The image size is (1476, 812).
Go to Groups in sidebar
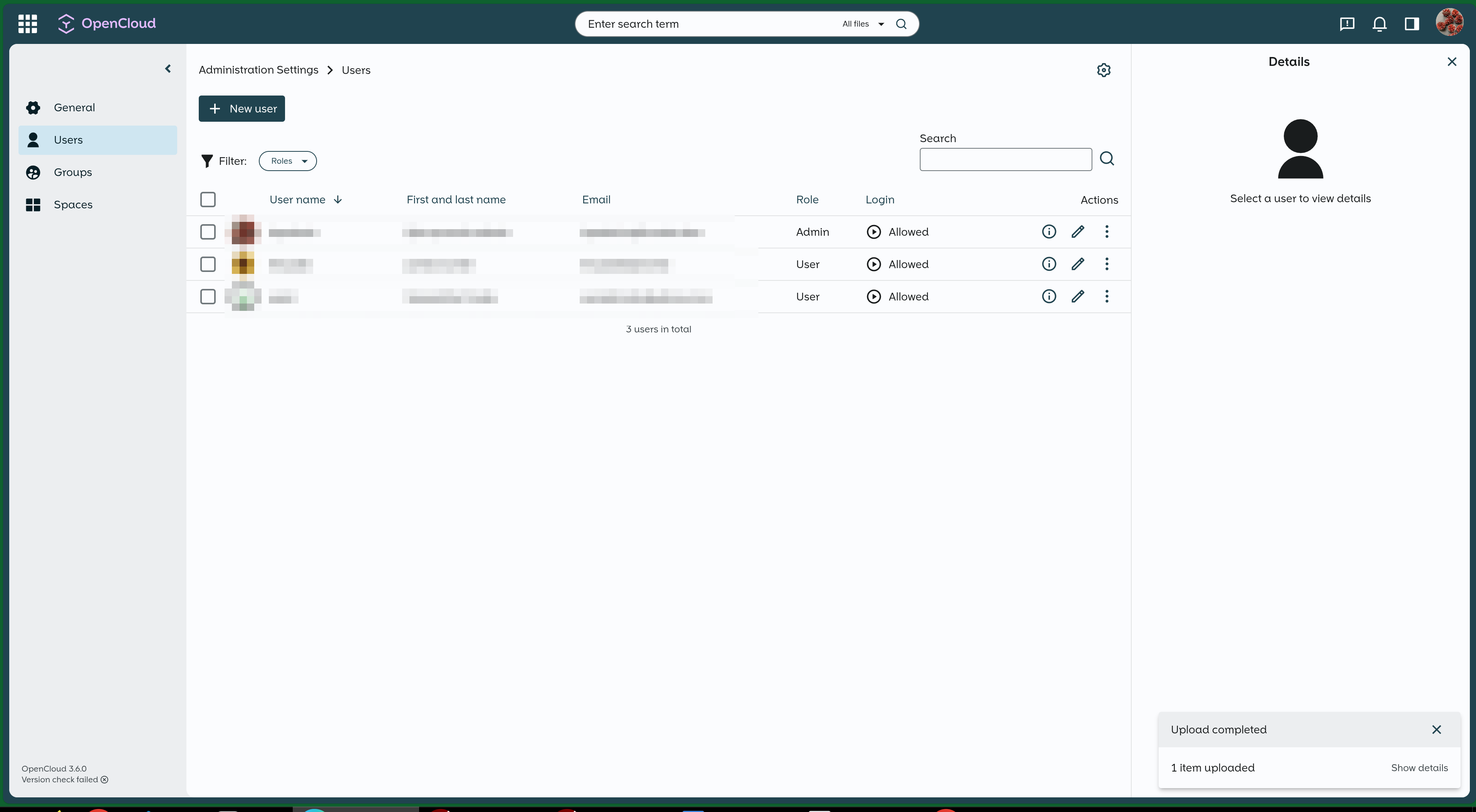(x=73, y=173)
